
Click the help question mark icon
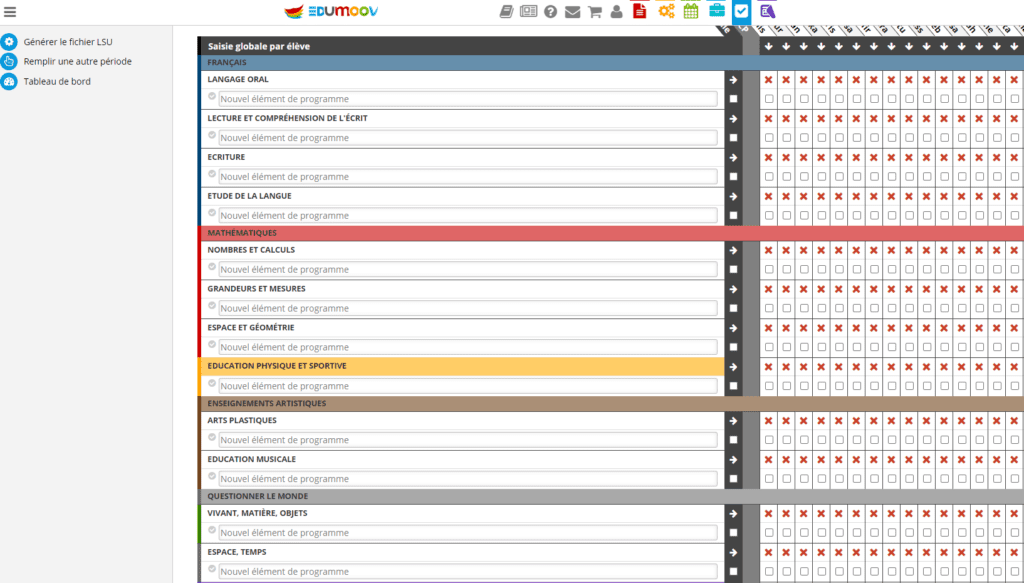click(x=550, y=12)
